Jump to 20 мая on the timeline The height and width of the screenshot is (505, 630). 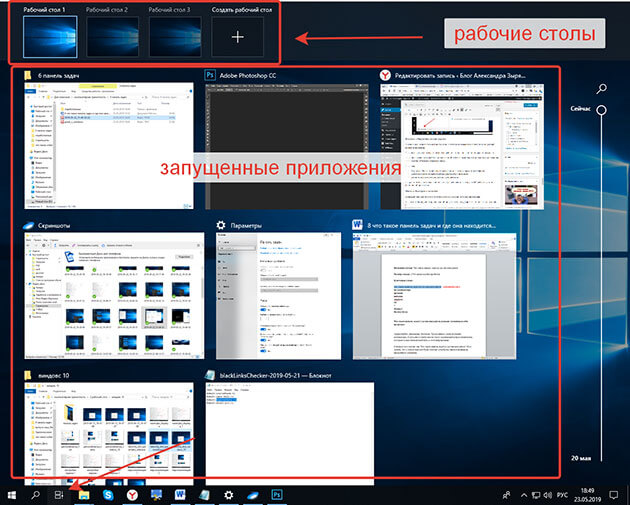581,458
